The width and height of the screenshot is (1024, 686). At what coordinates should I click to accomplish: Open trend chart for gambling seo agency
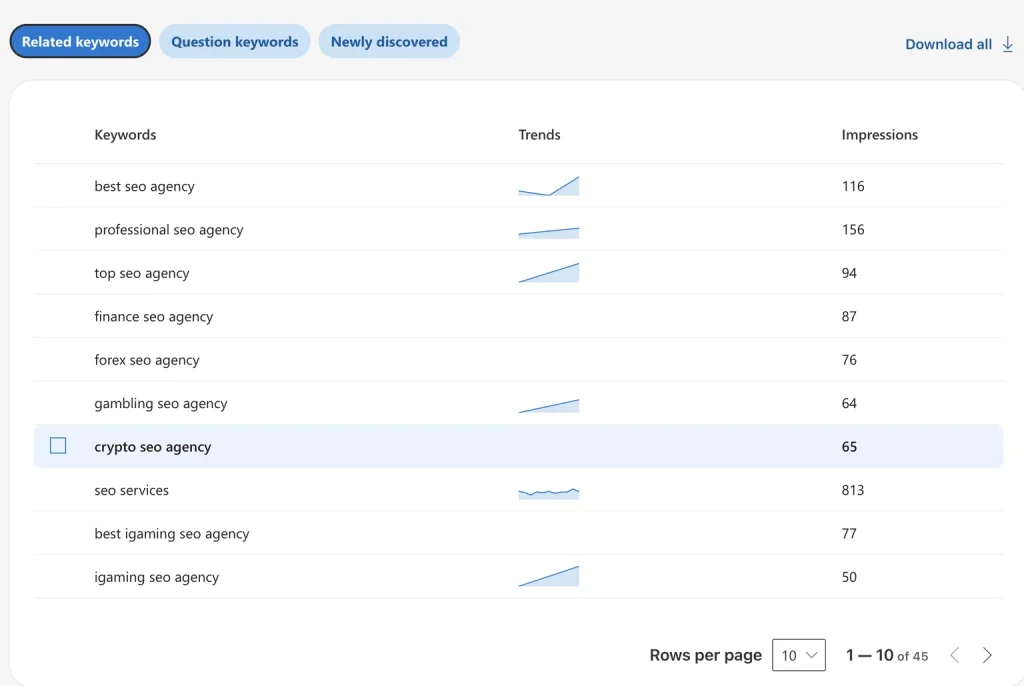pyautogui.click(x=549, y=406)
